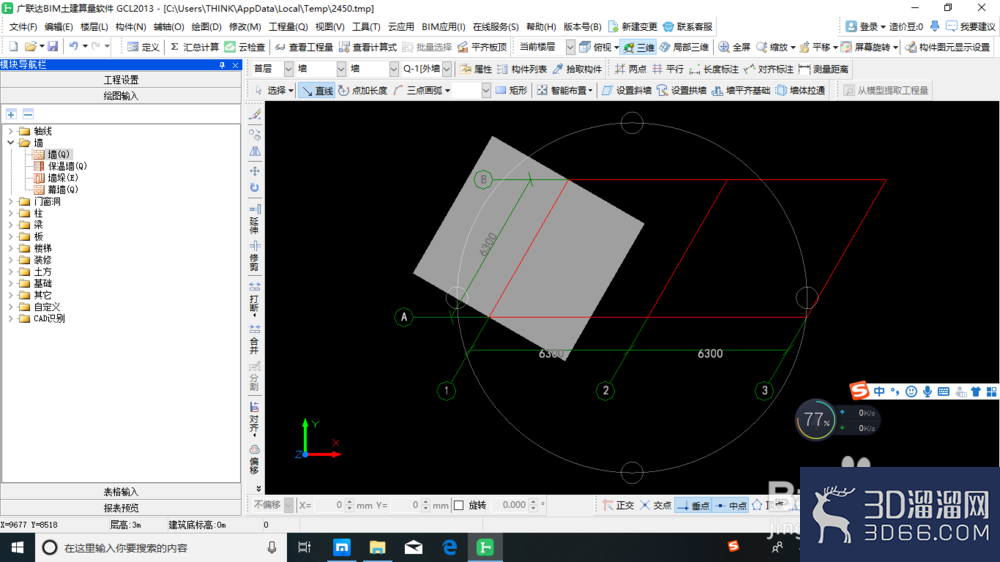Click 设置斜墙 inclined wall tool
The height and width of the screenshot is (562, 1000).
(626, 91)
